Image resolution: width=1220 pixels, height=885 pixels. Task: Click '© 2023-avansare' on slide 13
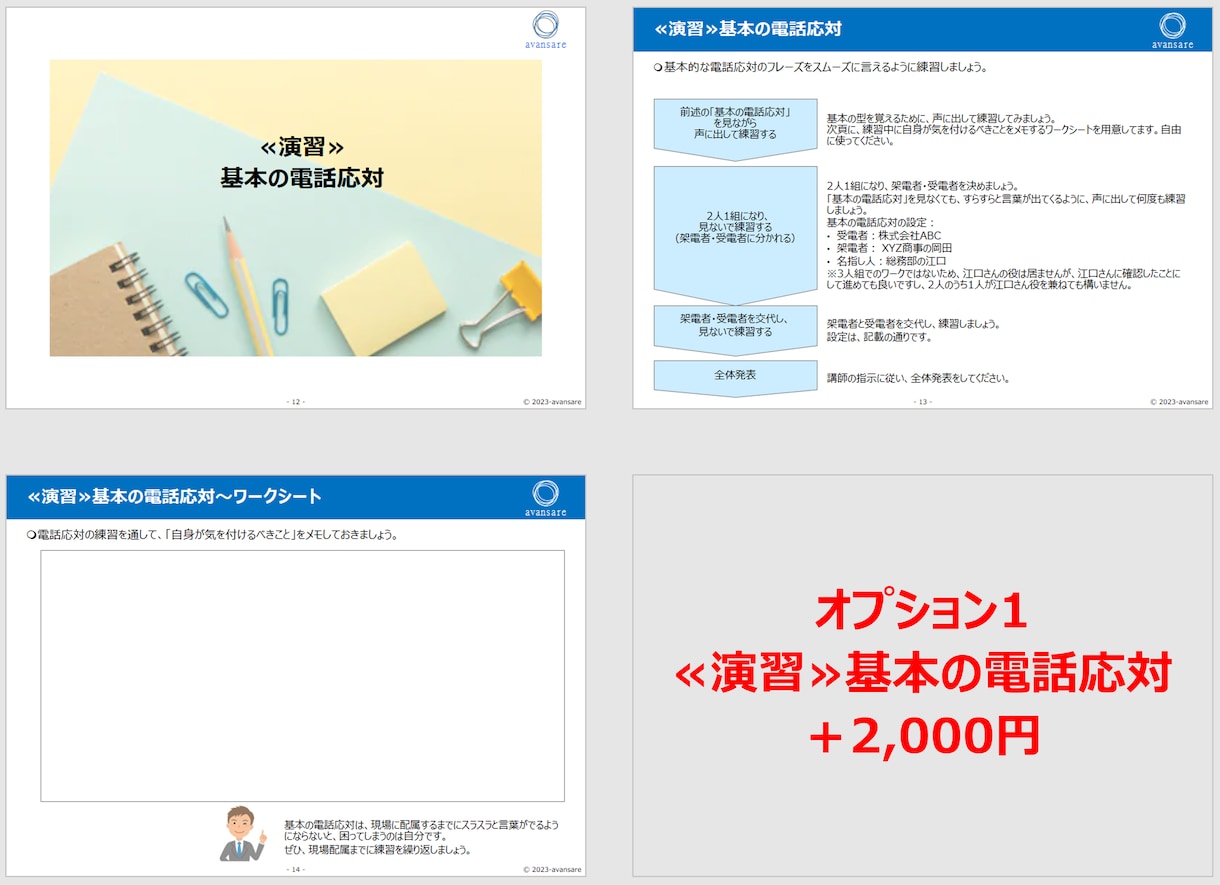[x=1179, y=402]
